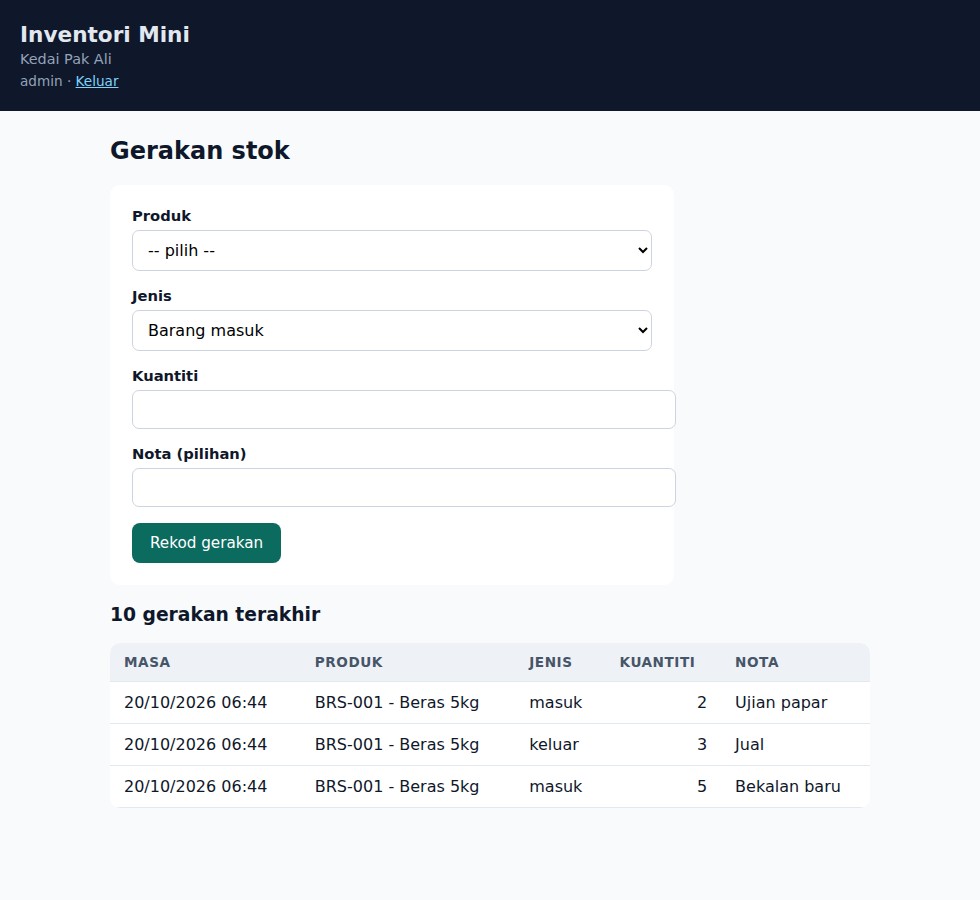Click the product cell in the Bekalan baru row
Image resolution: width=980 pixels, height=900 pixels.
point(397,786)
